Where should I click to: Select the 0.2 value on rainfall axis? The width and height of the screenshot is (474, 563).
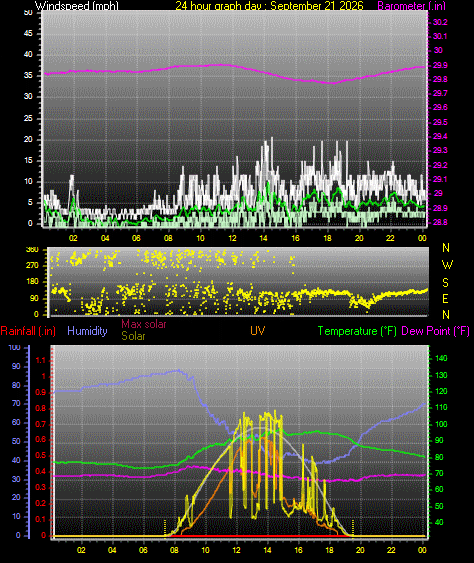point(41,503)
